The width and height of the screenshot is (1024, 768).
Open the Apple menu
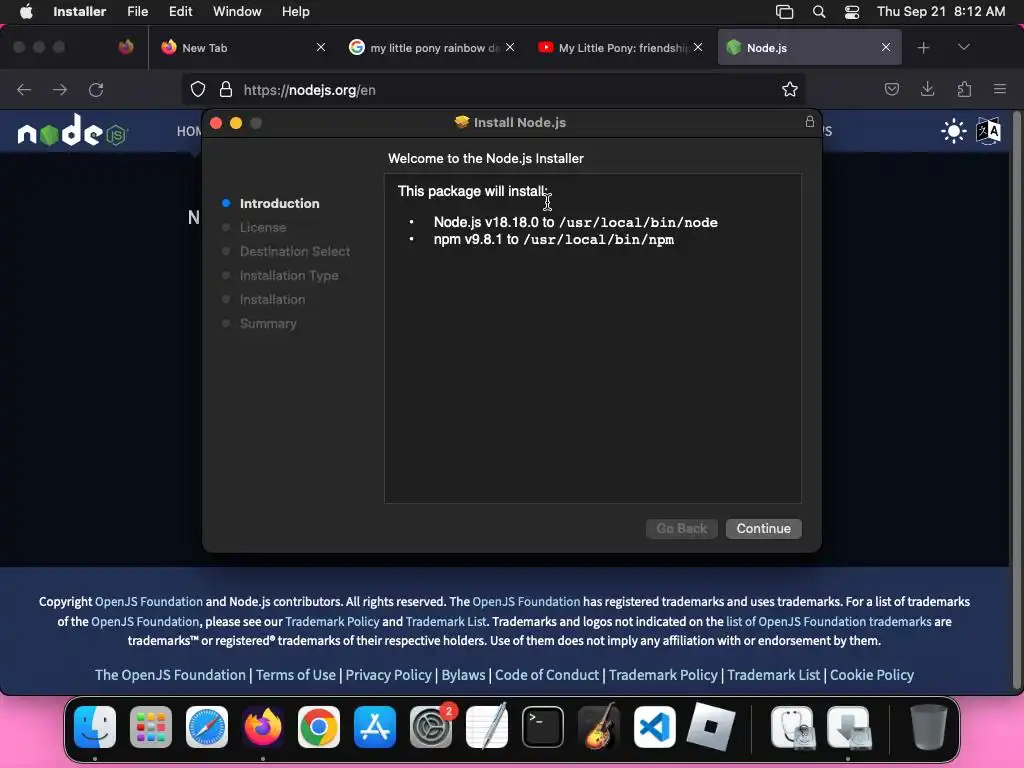(x=26, y=11)
